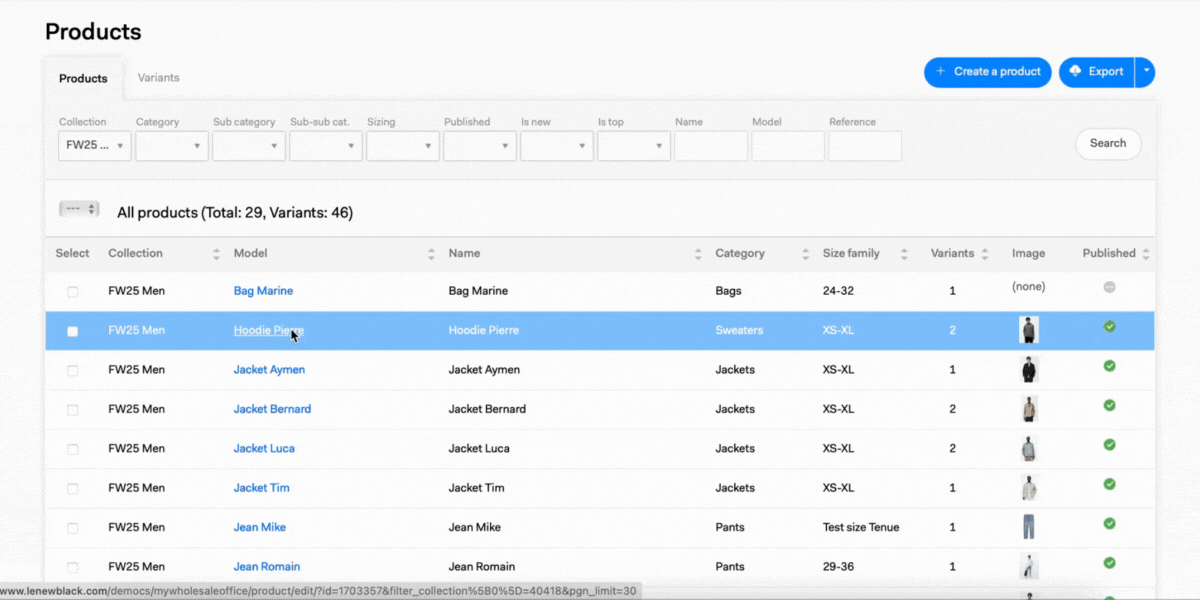The image size is (1200, 600).
Task: Click the Published check icon for Jean Romain
Action: (x=1109, y=563)
